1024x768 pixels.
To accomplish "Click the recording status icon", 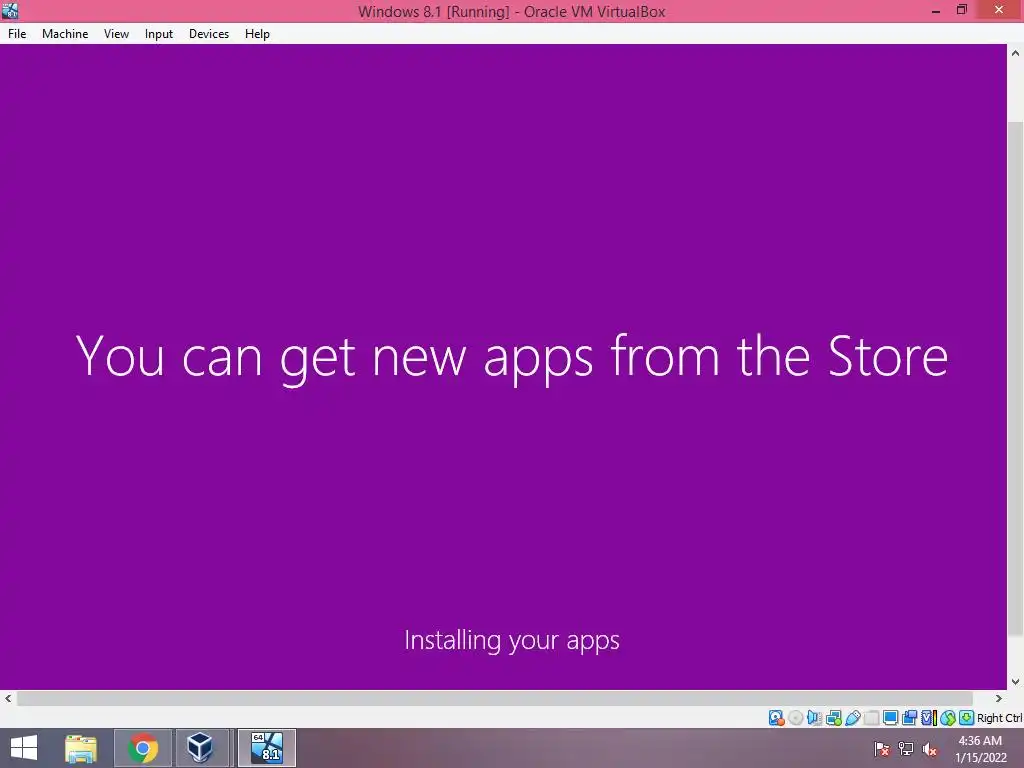I will [909, 718].
